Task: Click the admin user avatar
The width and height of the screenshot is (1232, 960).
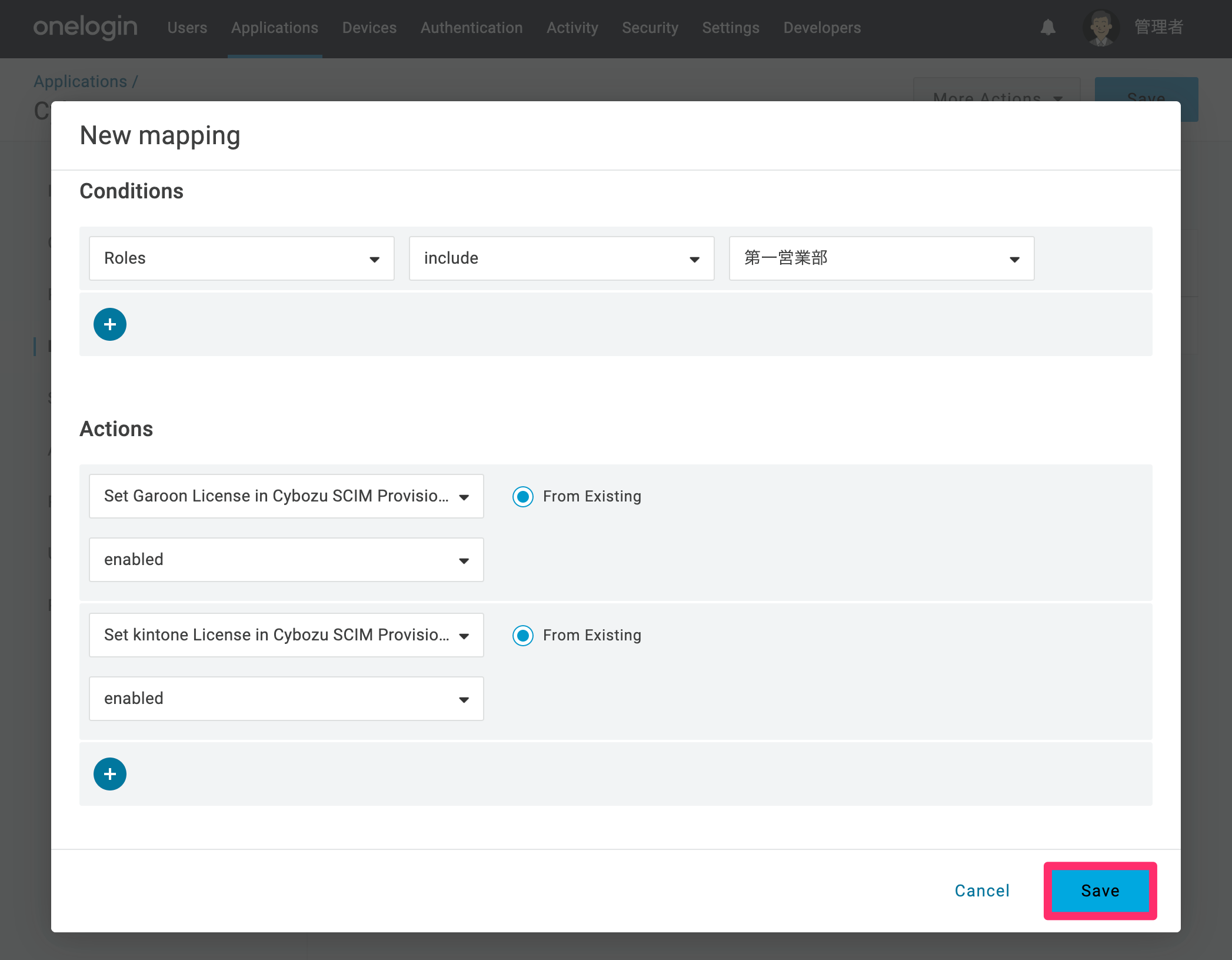Action: pyautogui.click(x=1101, y=28)
